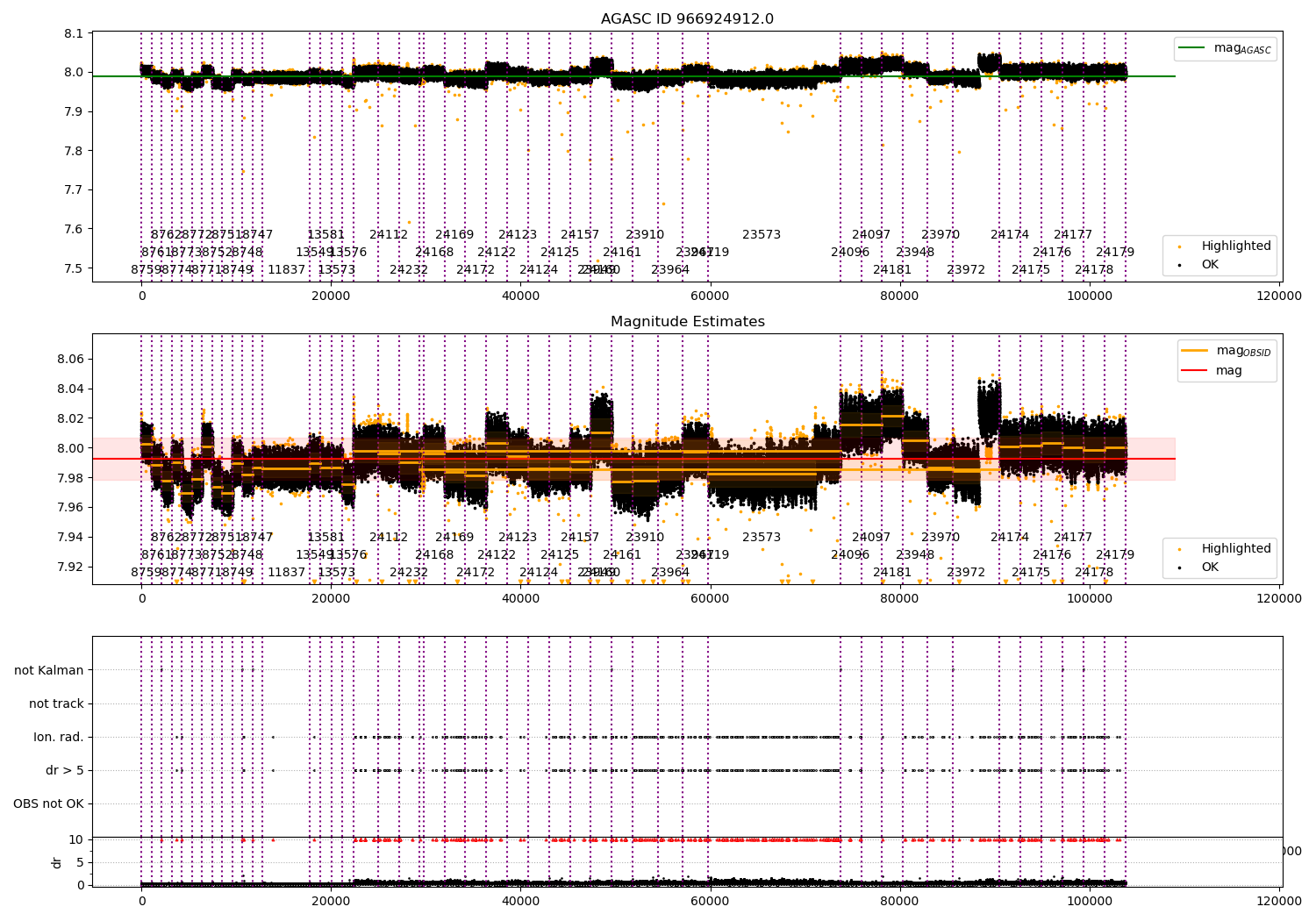Click the 7.92 y-axis tick label
The image size is (1316, 921).
70,567
